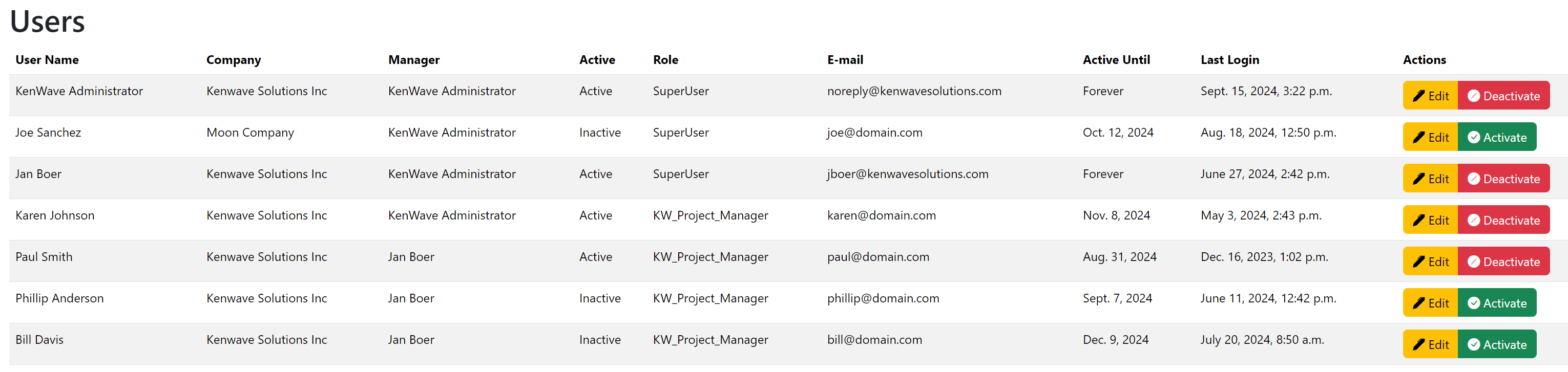Viewport: 1568px width, 372px height.
Task: Select the joe@domain.com email cell
Action: [x=874, y=133]
